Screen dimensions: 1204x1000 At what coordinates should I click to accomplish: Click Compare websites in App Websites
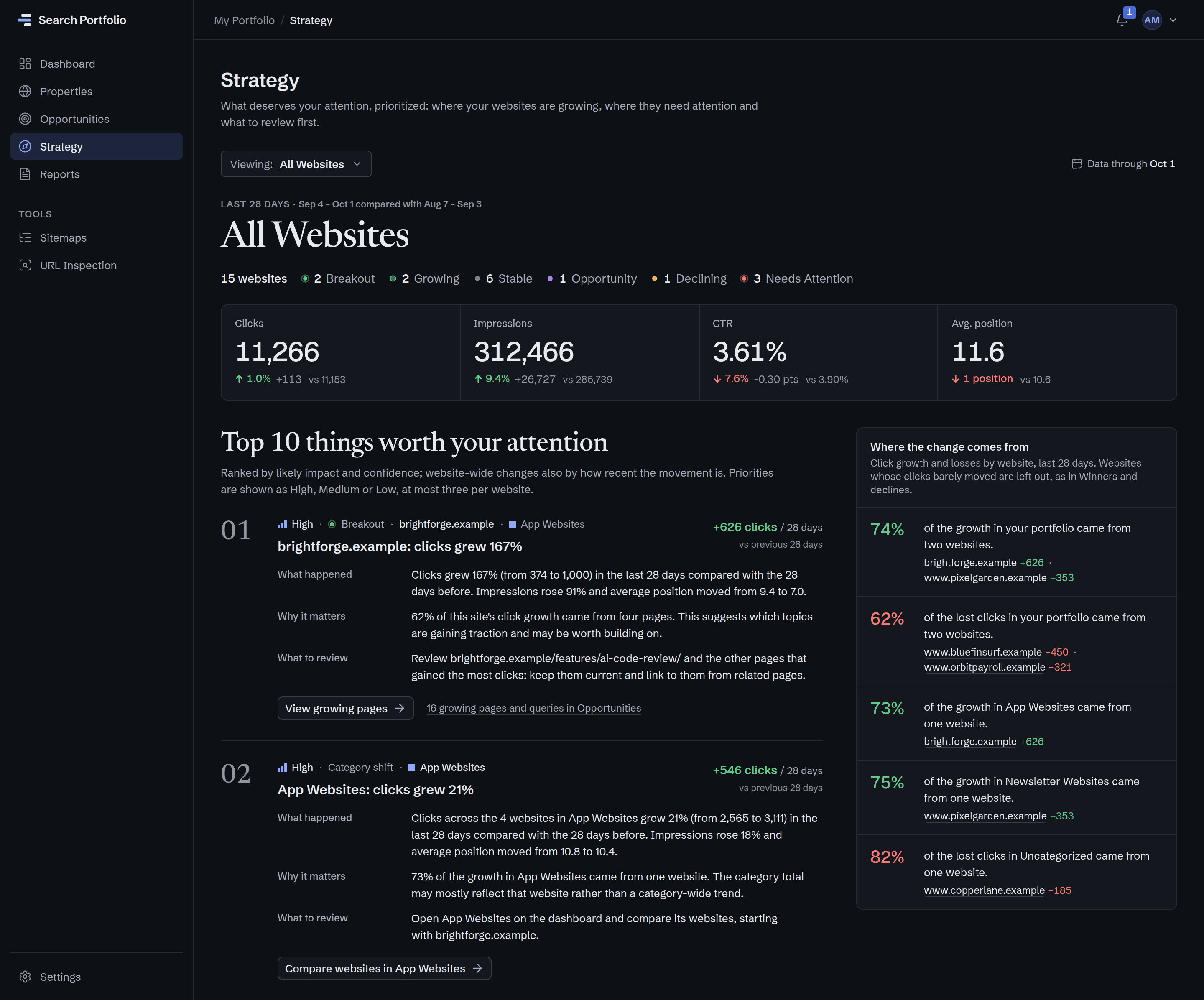[384, 969]
